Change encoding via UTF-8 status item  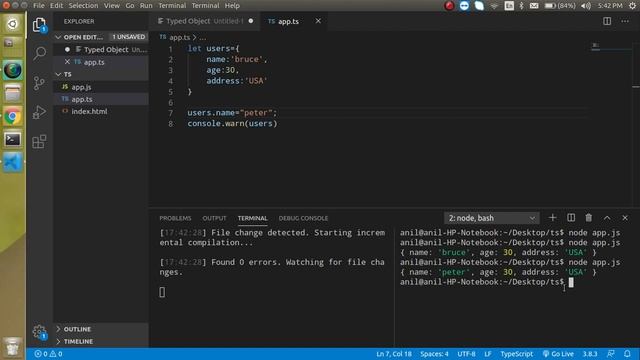click(x=466, y=354)
